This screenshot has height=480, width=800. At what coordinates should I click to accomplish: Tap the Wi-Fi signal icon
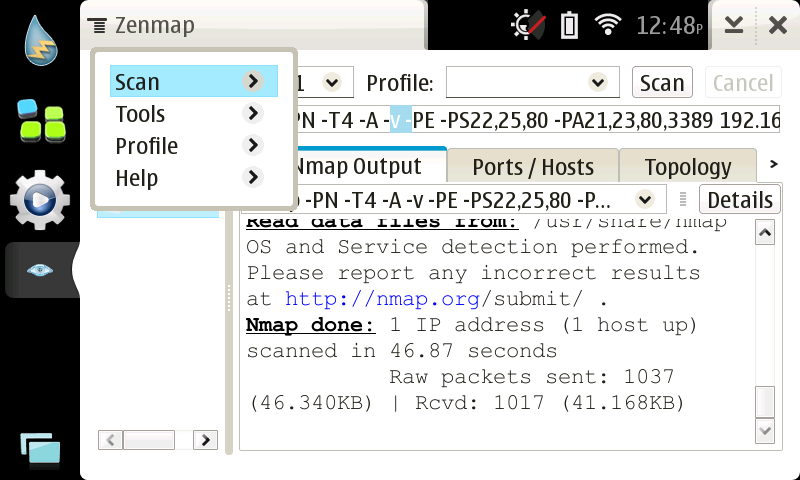(x=607, y=25)
